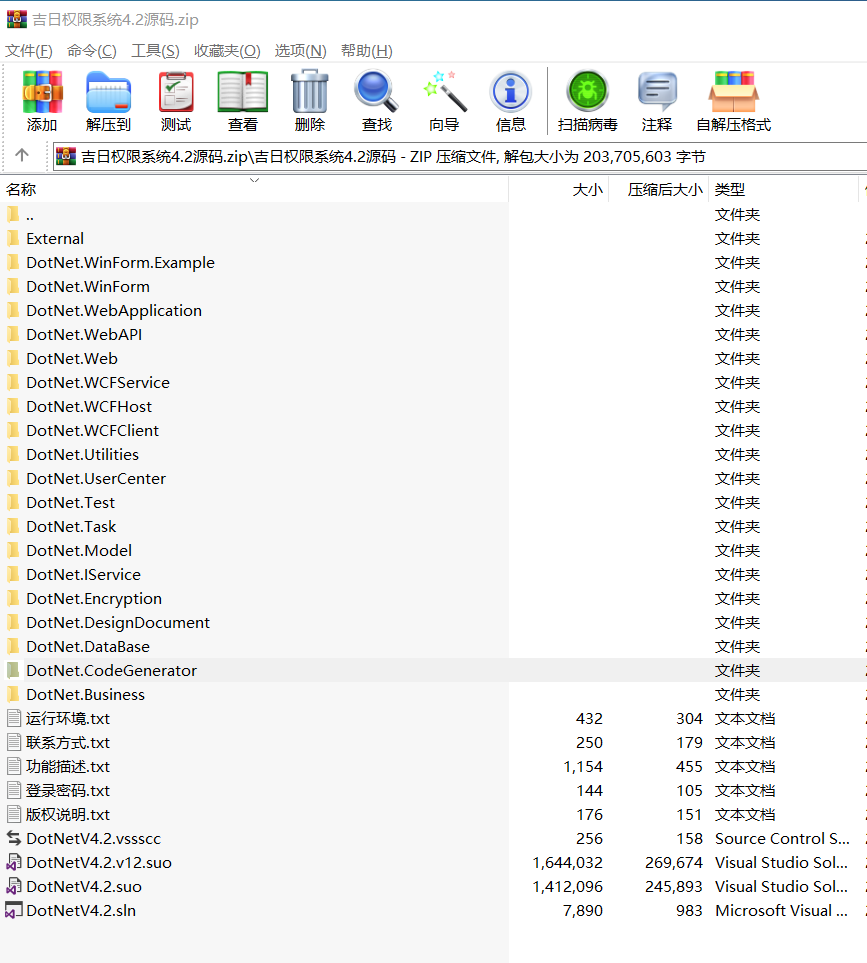Sort by 压缩后大小 column header
The image size is (867, 963).
[x=664, y=190]
